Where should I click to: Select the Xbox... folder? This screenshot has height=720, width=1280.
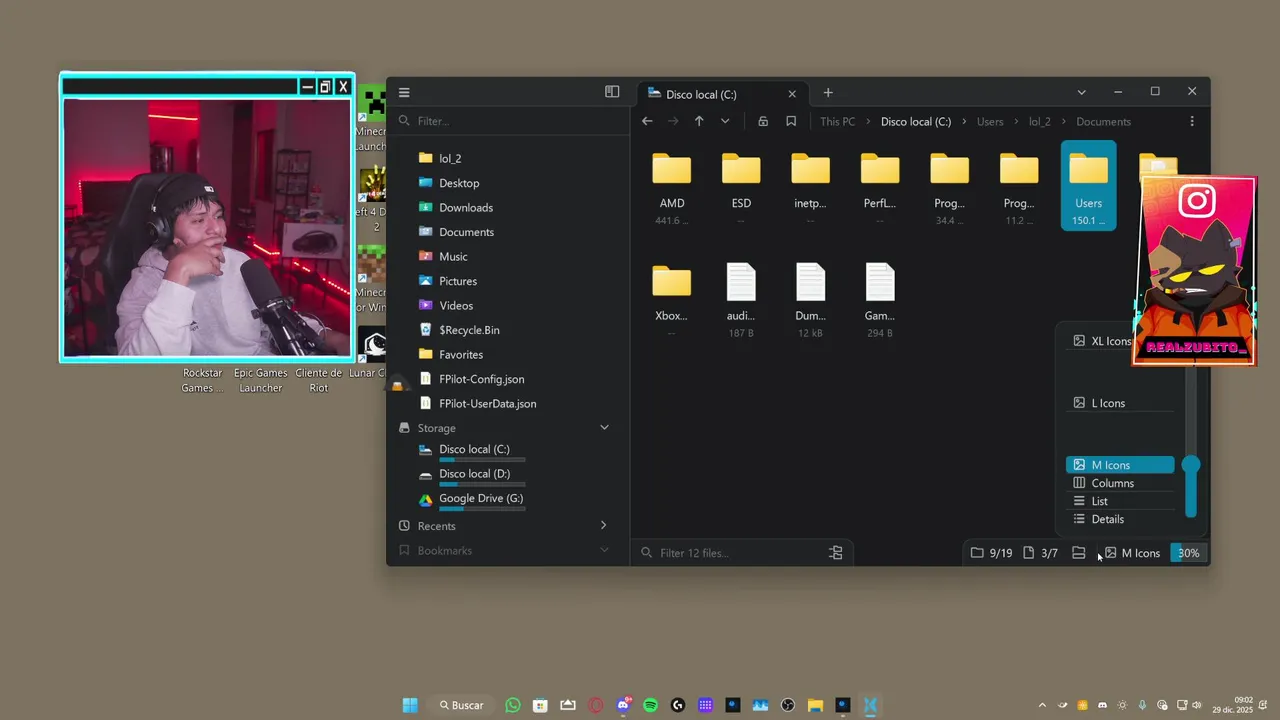(672, 298)
